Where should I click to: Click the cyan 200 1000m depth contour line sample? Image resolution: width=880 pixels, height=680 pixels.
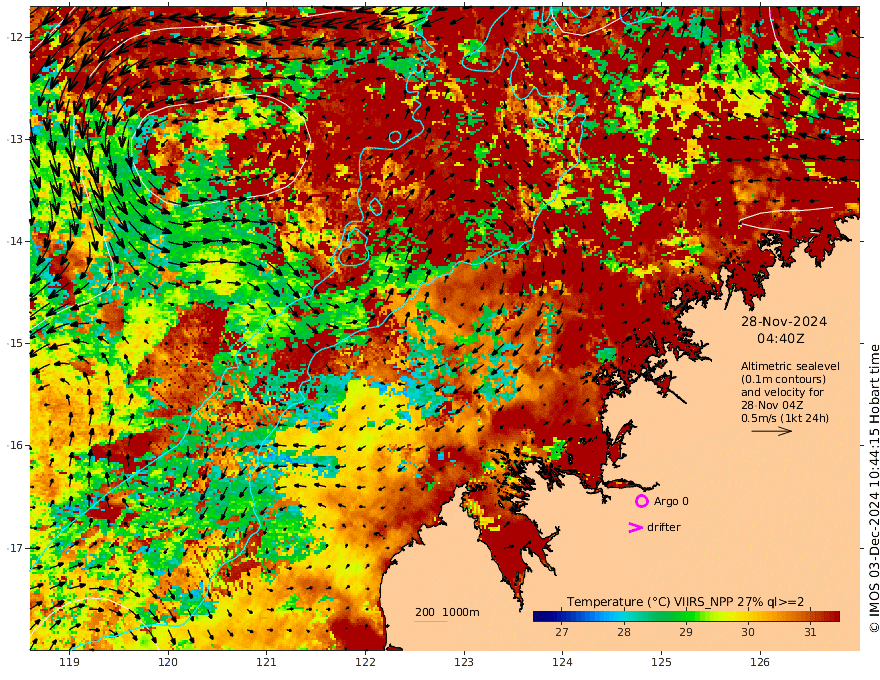[431, 621]
